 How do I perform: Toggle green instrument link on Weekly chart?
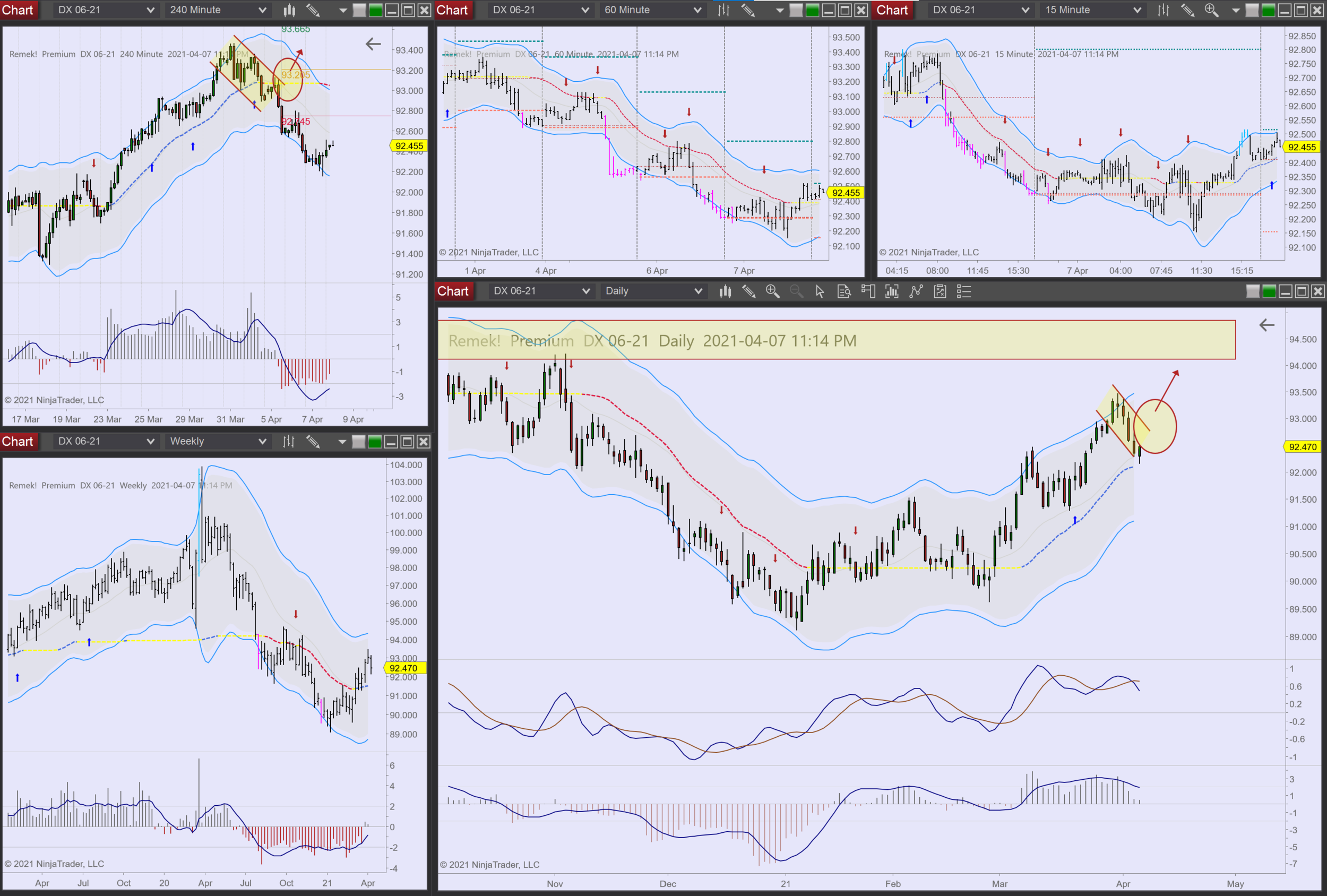tap(375, 442)
